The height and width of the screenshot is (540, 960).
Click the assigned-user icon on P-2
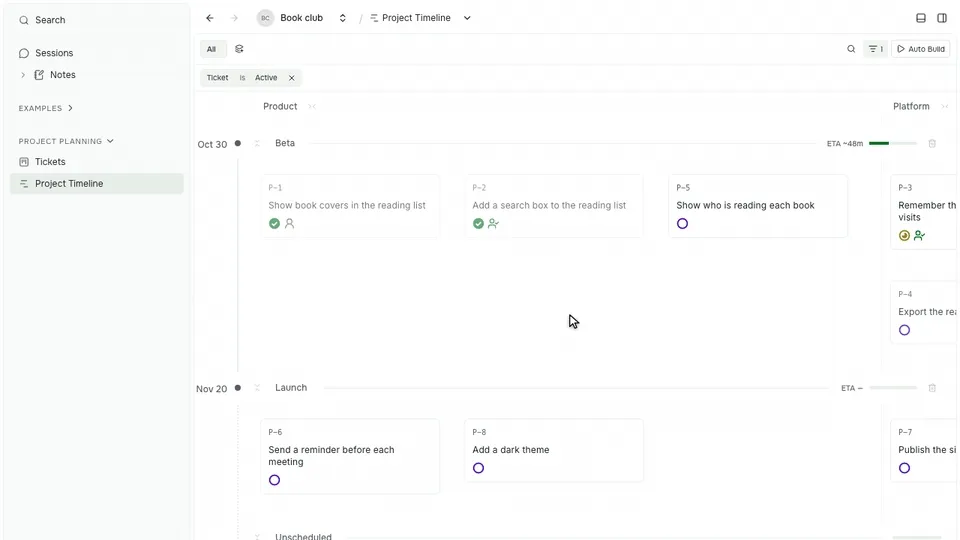(493, 223)
